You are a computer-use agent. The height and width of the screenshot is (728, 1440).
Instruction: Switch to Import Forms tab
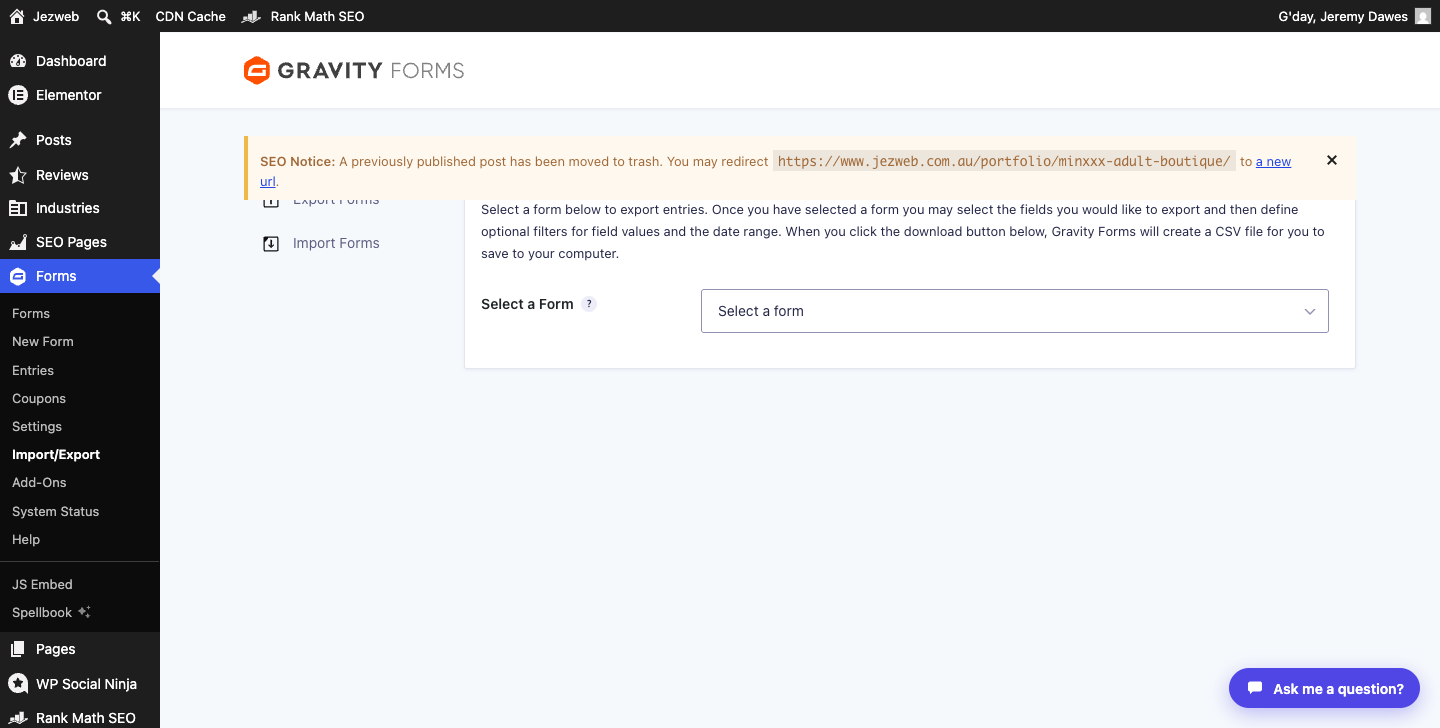tap(336, 243)
